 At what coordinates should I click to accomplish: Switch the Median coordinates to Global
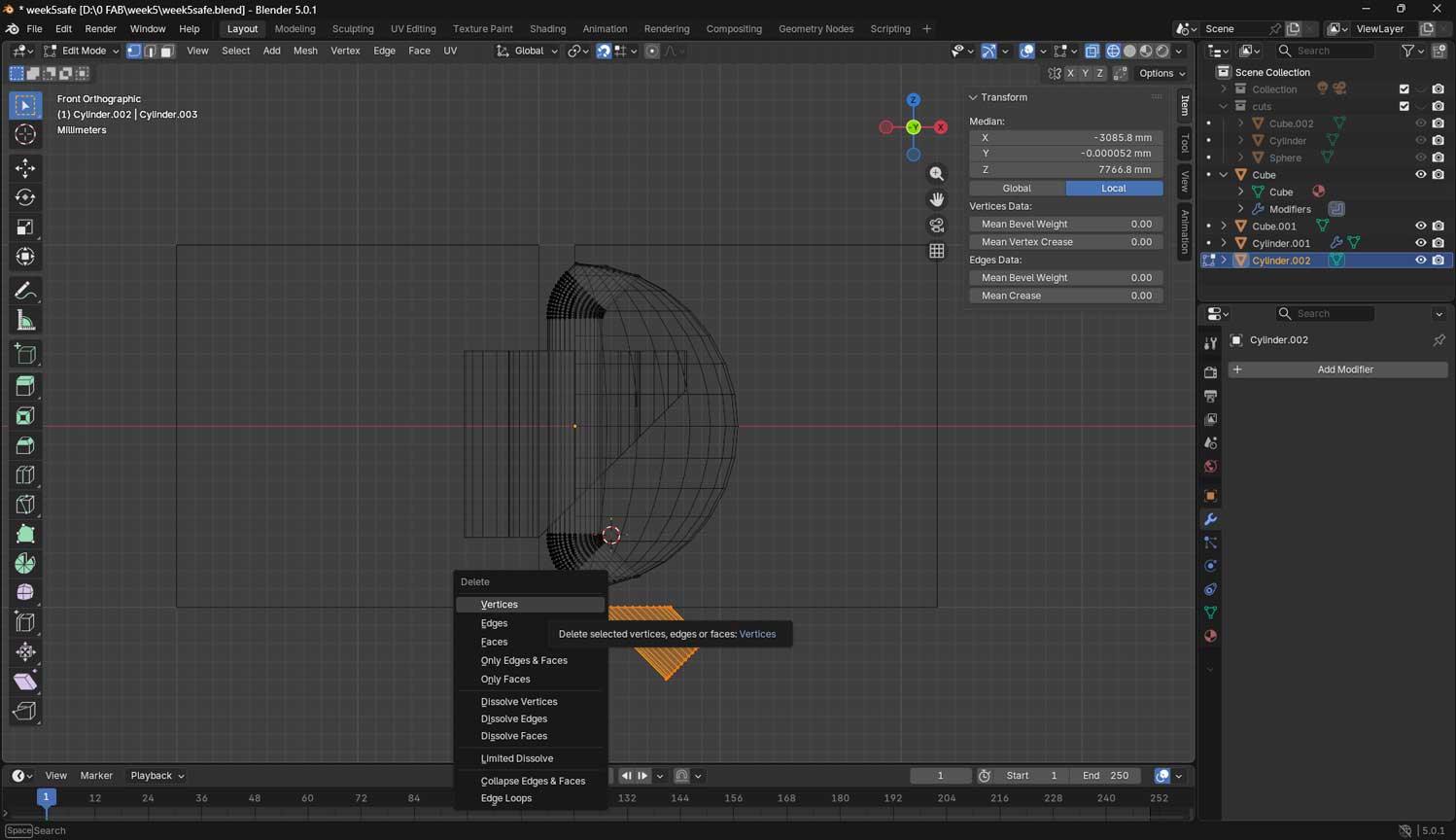coord(1017,189)
